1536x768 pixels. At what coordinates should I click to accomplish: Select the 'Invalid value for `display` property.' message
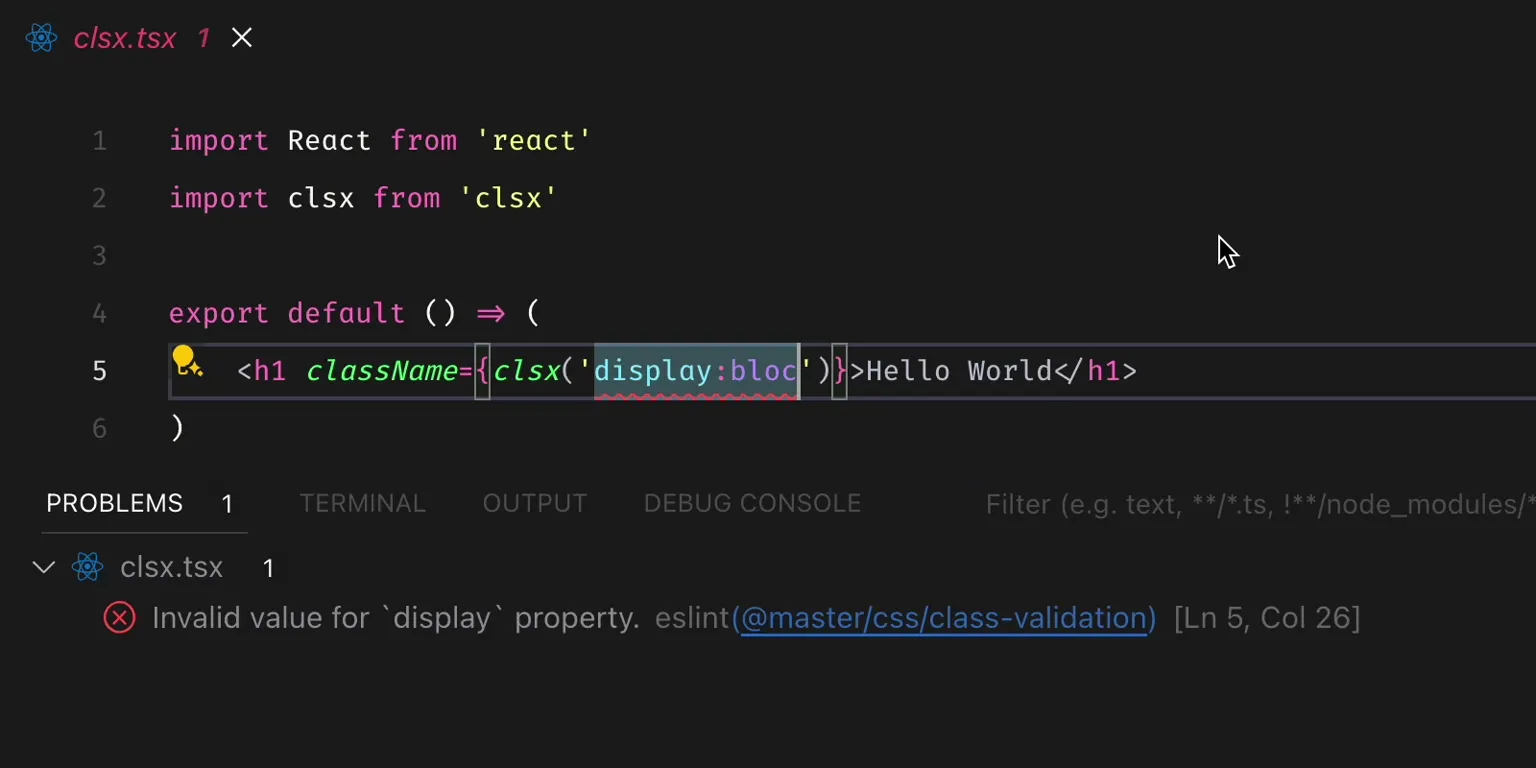[x=396, y=618]
